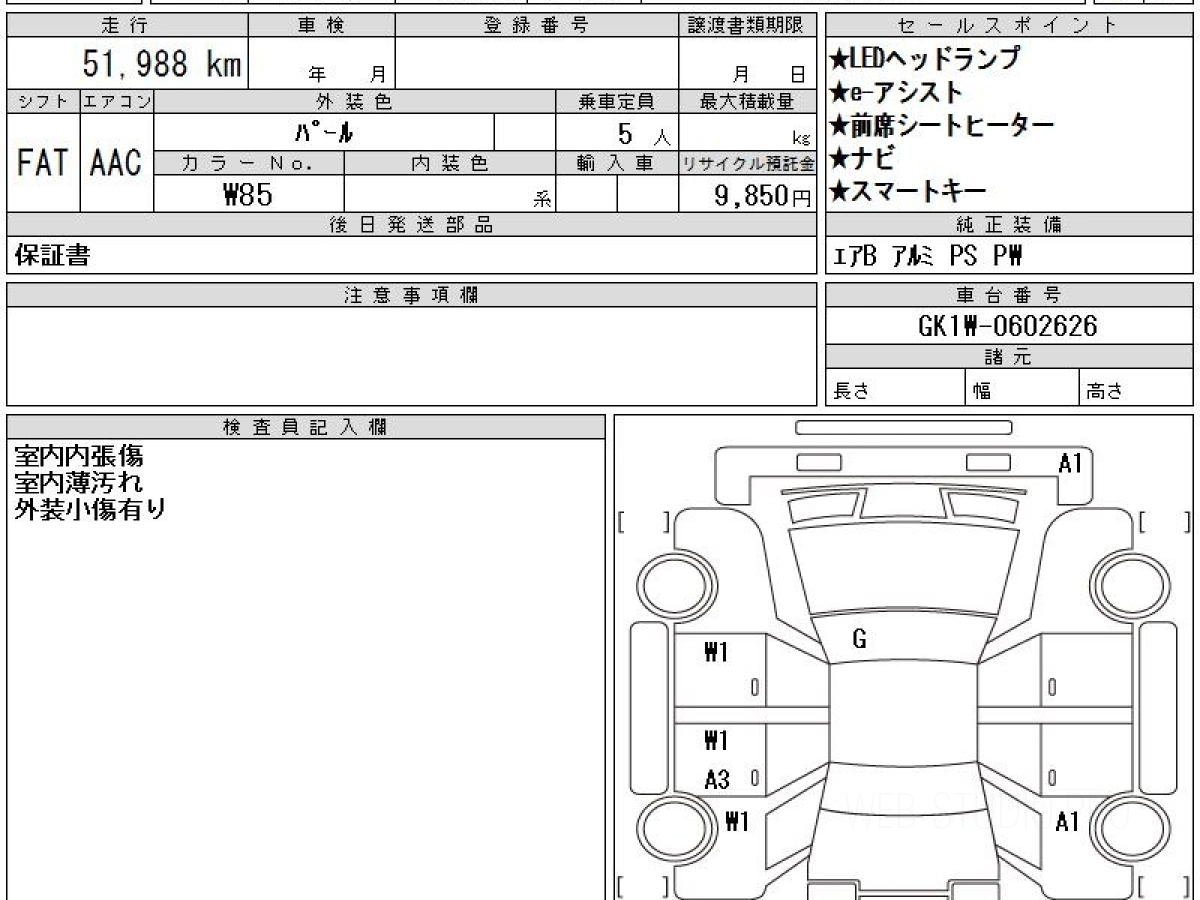The width and height of the screenshot is (1200, 900).
Task: Click the ★前席シートヒーター entry
Action: pyautogui.click(x=942, y=125)
